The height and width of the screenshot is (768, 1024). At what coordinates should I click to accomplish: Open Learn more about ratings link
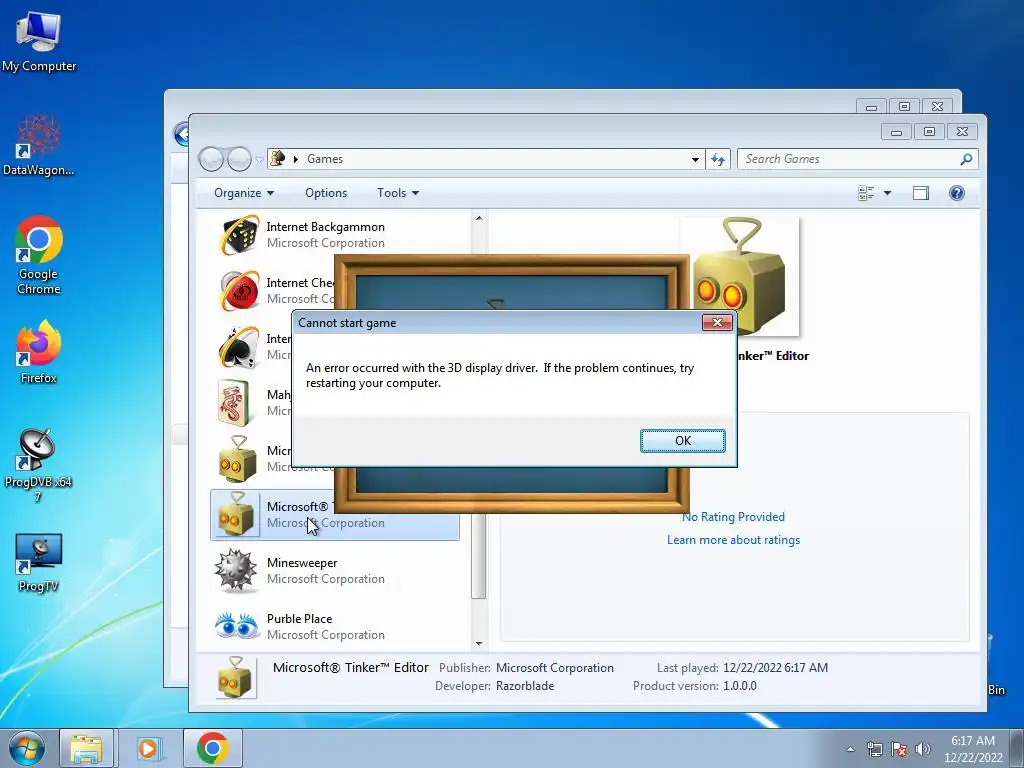[733, 540]
